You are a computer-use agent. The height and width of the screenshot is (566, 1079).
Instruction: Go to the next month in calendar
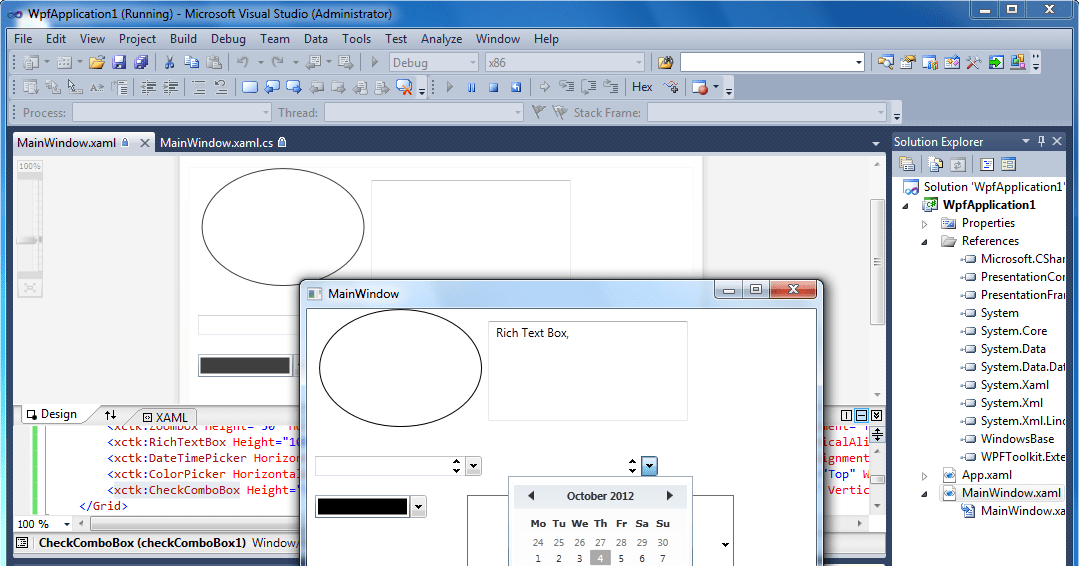pos(670,496)
